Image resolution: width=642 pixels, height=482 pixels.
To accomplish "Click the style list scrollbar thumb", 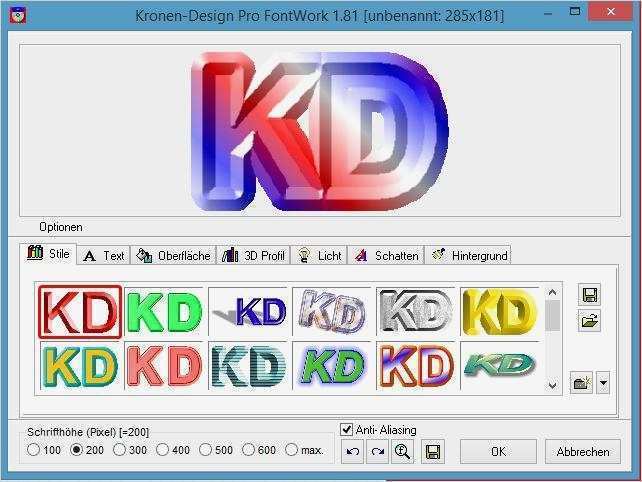I will click(x=552, y=315).
